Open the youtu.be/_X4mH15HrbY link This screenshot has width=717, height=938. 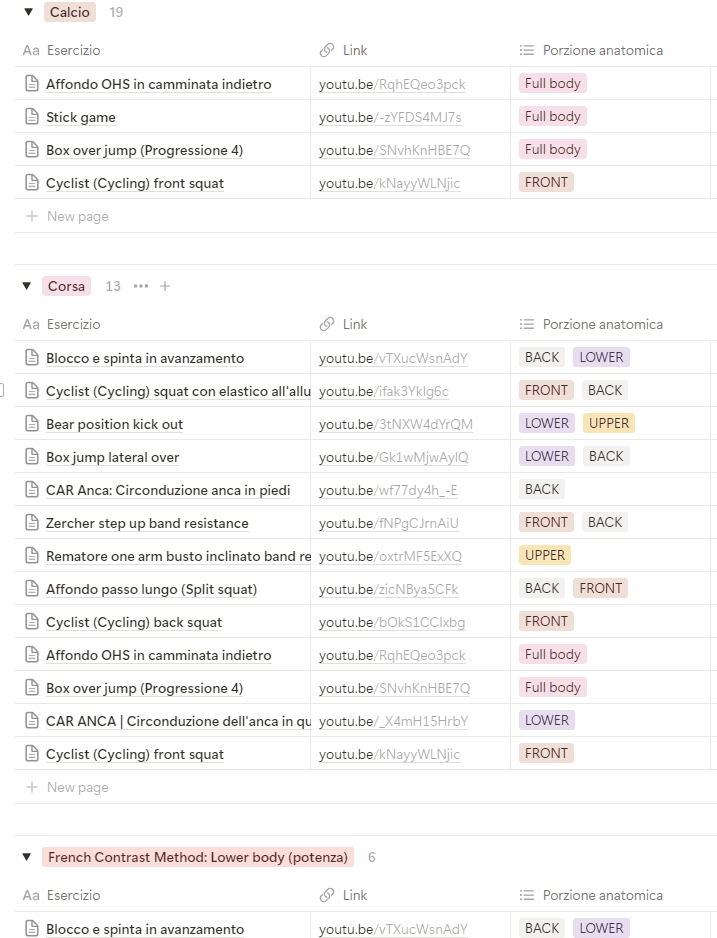(393, 721)
